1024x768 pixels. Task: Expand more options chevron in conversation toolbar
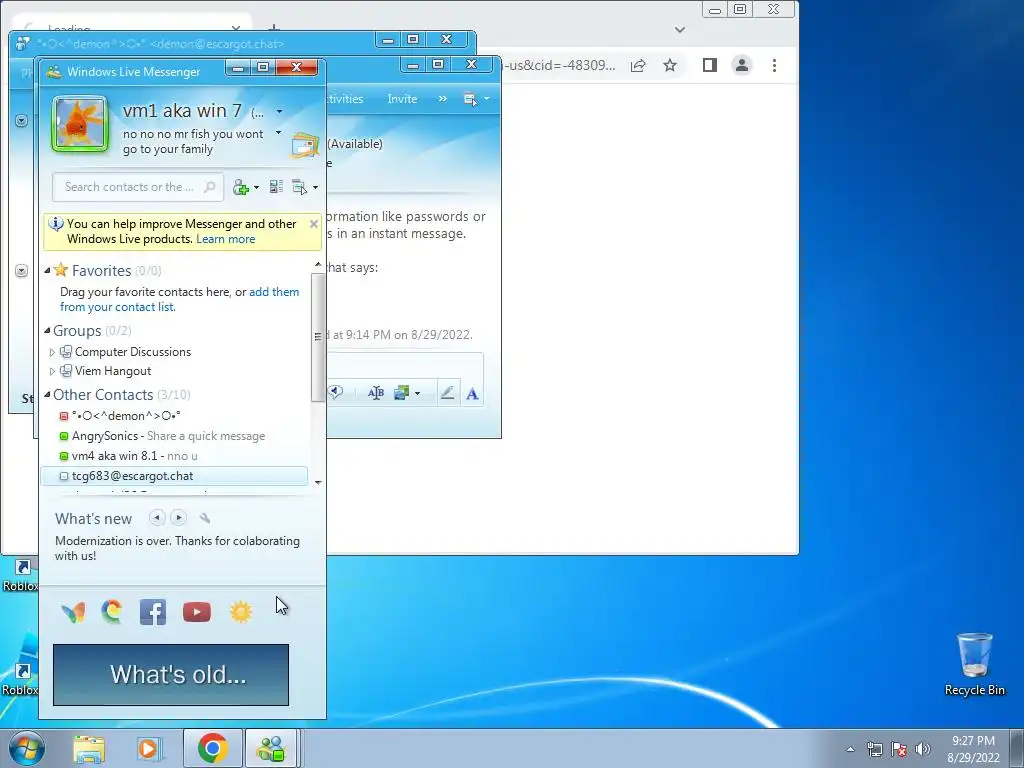pos(443,99)
